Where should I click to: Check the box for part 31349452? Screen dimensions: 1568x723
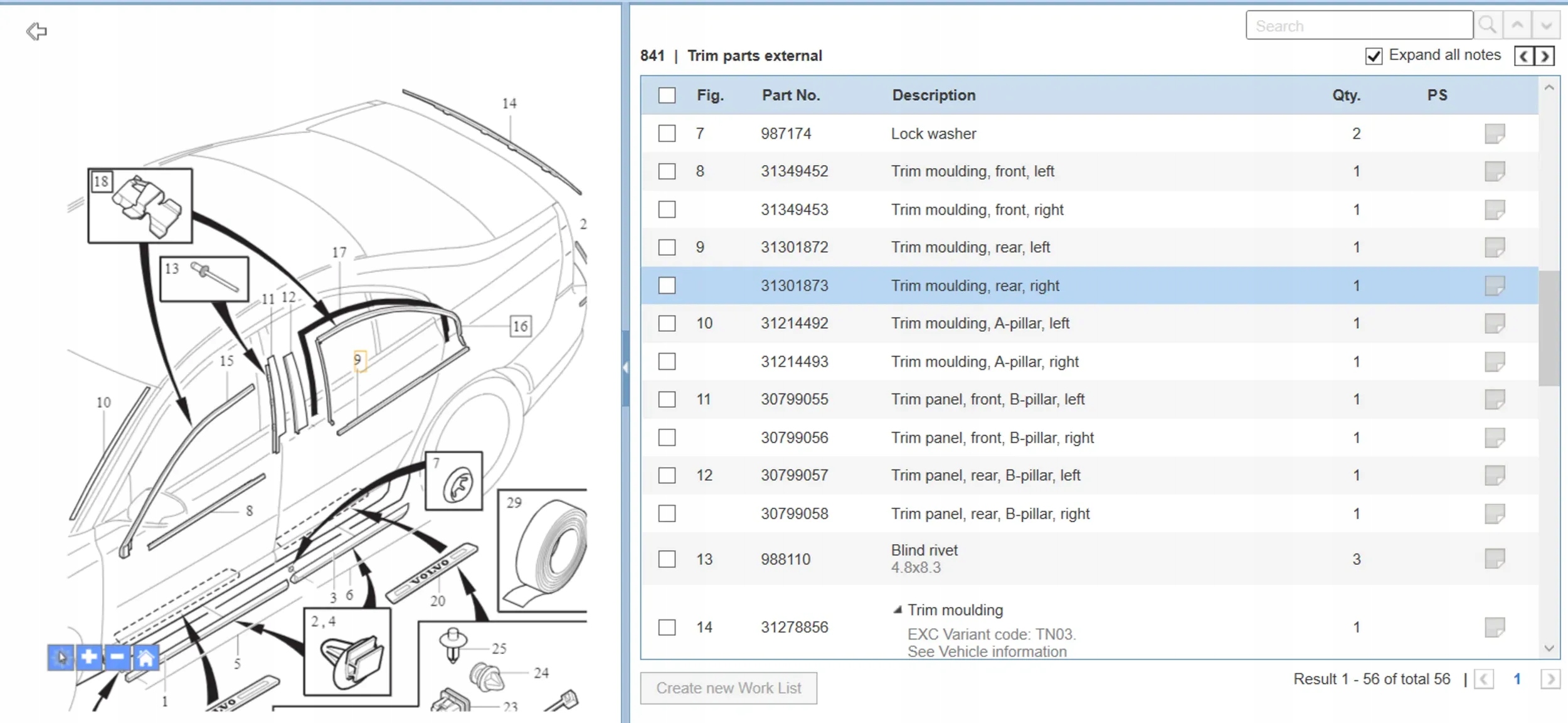tap(667, 171)
